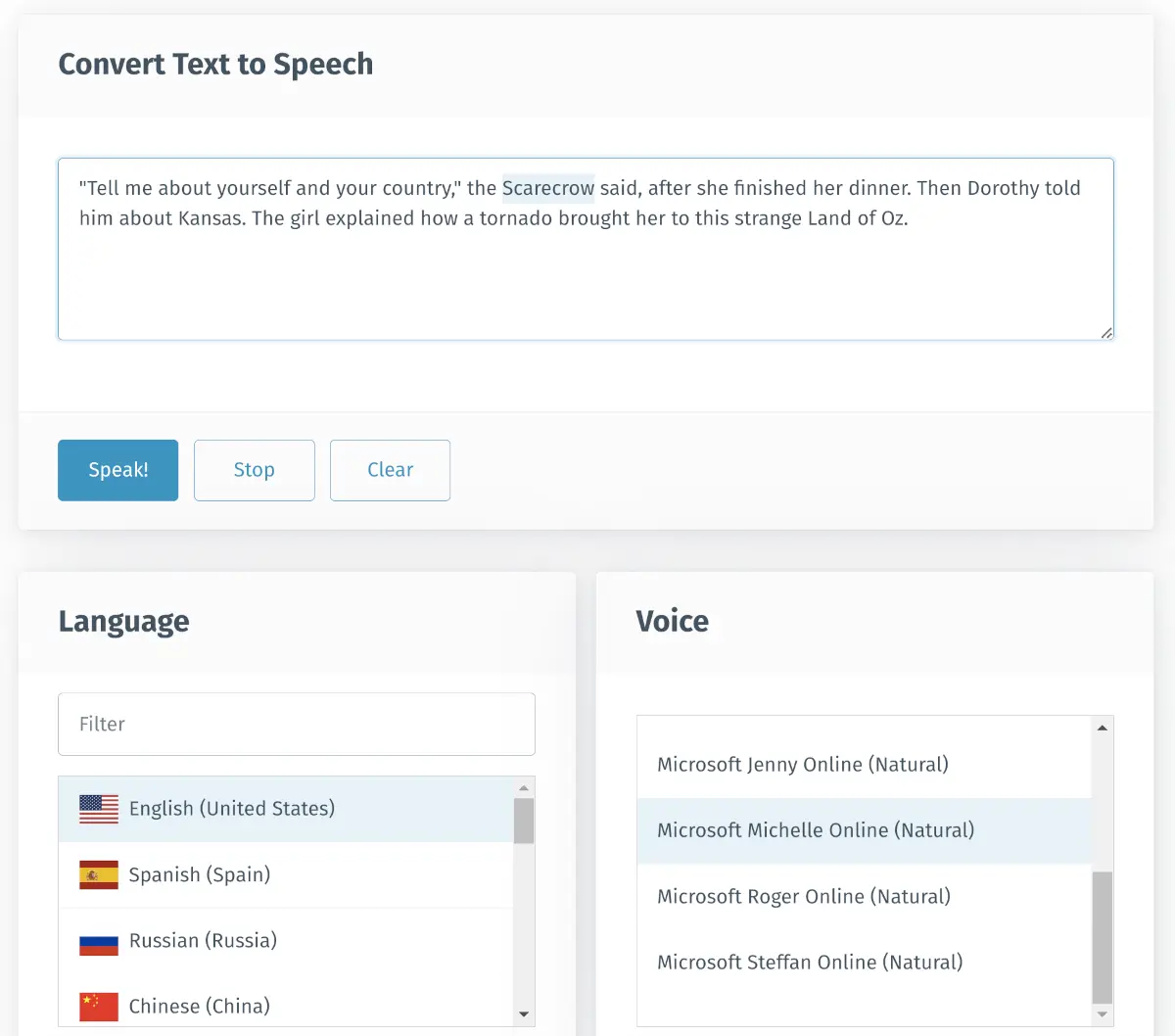1175x1036 pixels.
Task: Click the United States flag icon
Action: [99, 809]
